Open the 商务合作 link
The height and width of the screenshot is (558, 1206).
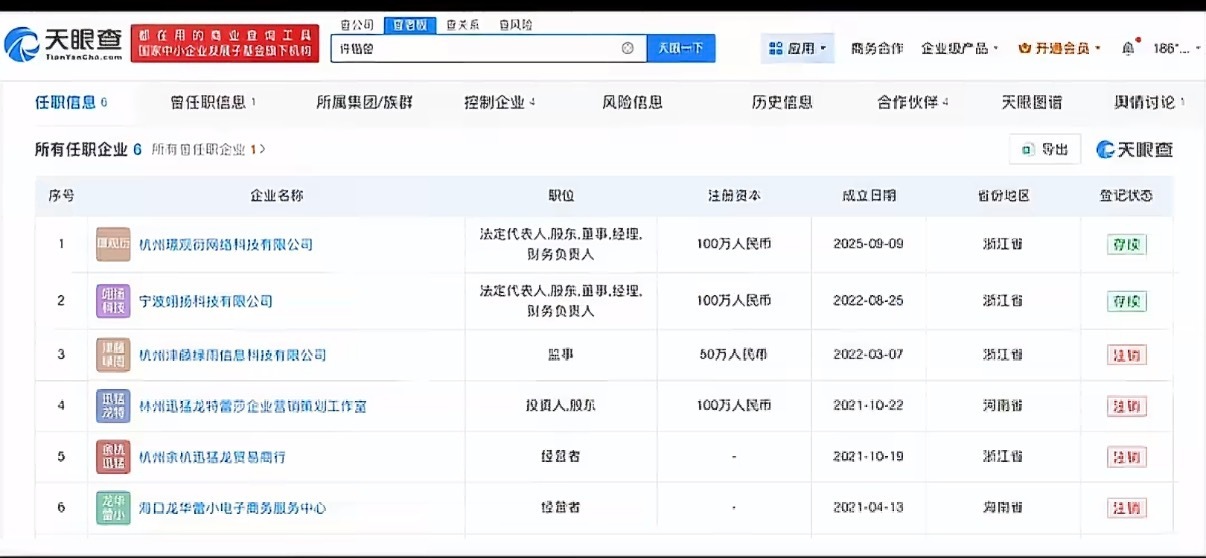pos(877,48)
